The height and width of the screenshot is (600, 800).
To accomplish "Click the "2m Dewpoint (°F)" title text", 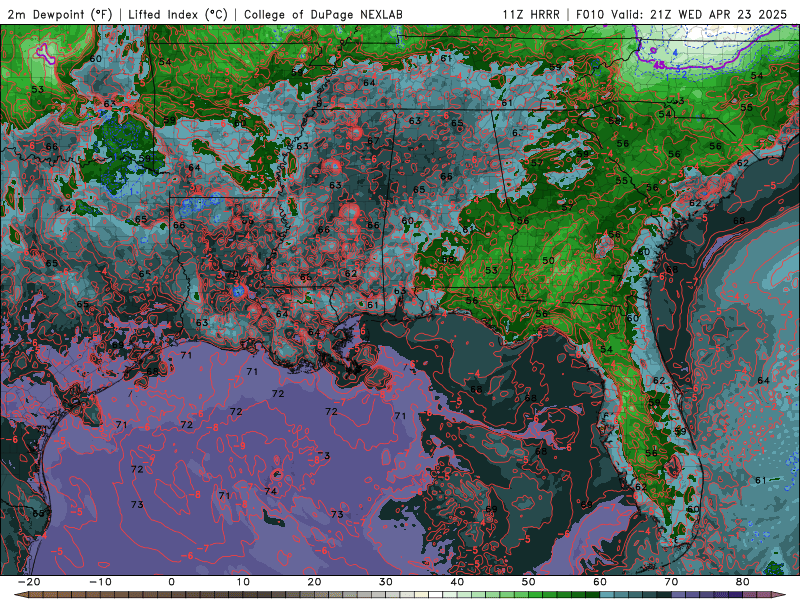I will tap(60, 14).
